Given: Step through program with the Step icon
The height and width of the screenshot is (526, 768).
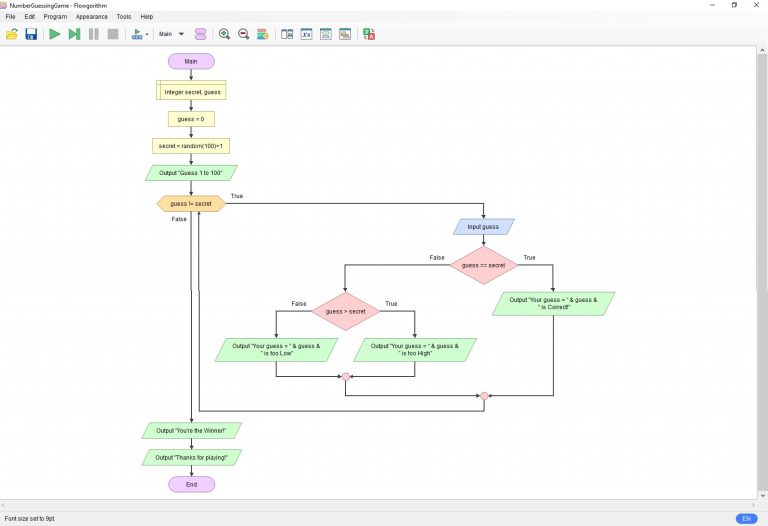Looking at the screenshot, I should [x=74, y=34].
